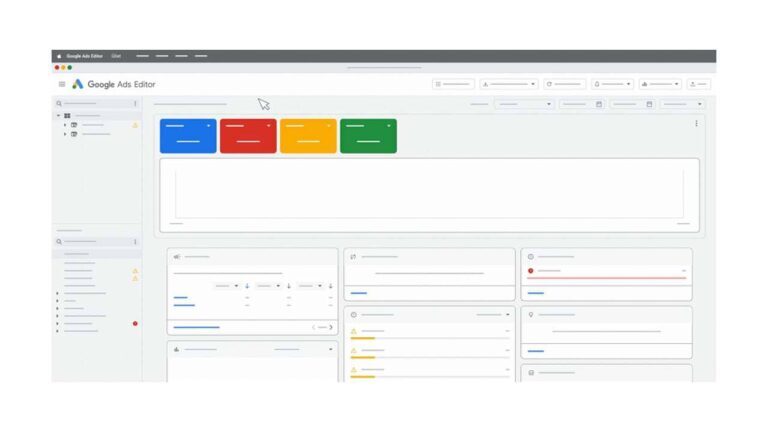The width and height of the screenshot is (768, 432).
Task: Open the hamburger menu beside the Google Ads logo
Action: click(62, 84)
